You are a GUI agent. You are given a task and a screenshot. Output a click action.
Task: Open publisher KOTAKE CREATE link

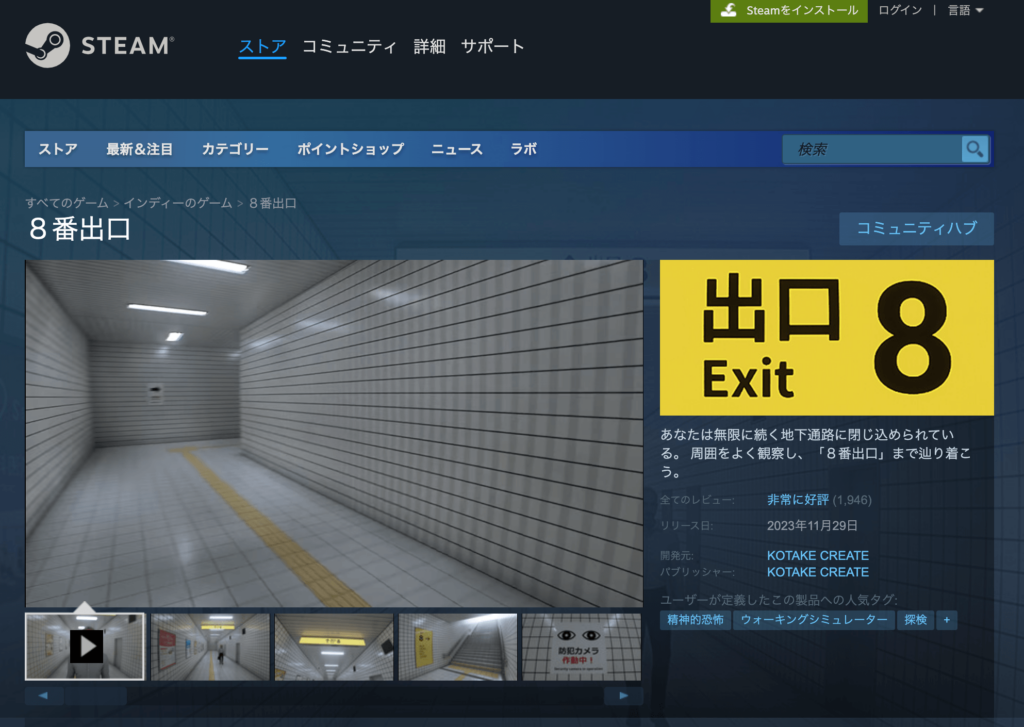(818, 572)
